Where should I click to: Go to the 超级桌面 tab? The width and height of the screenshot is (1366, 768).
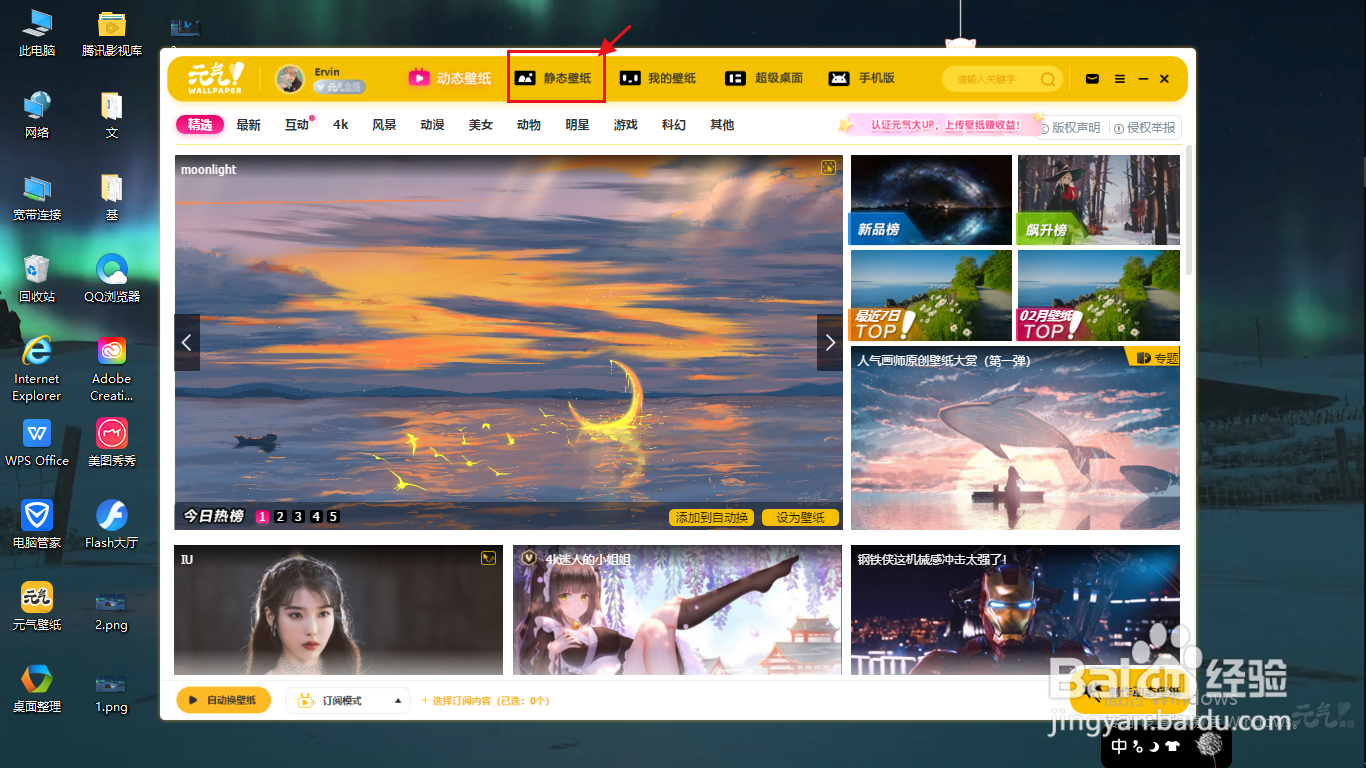click(764, 78)
